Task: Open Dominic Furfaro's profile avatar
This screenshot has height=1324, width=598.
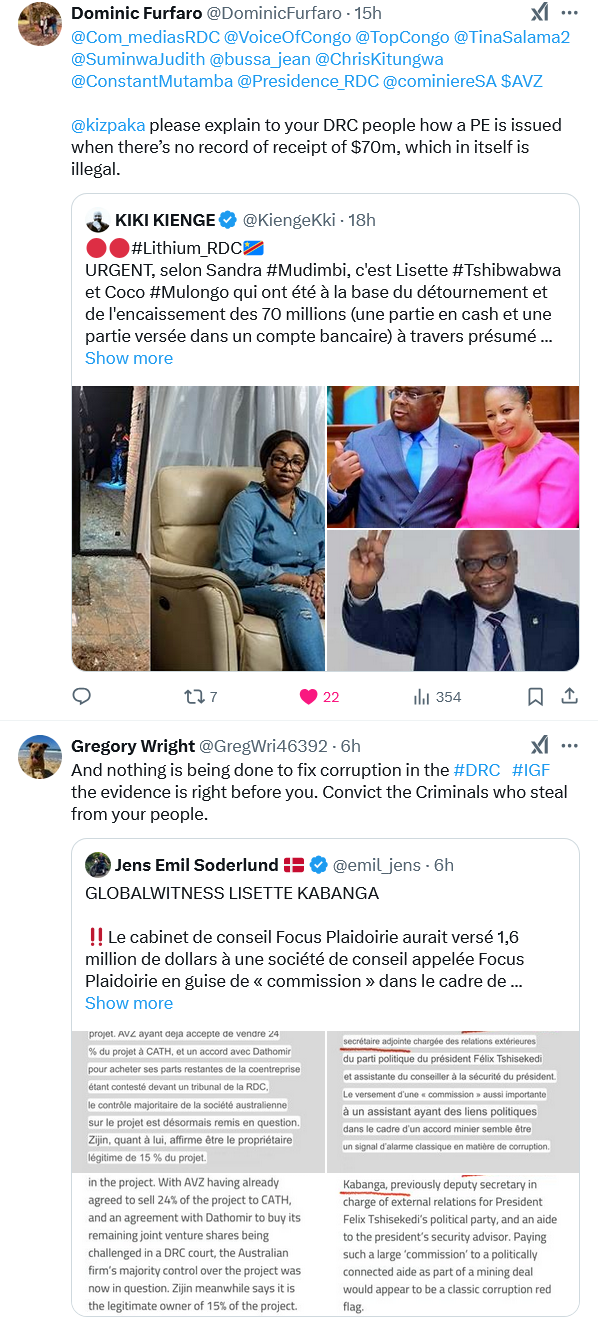Action: coord(40,23)
